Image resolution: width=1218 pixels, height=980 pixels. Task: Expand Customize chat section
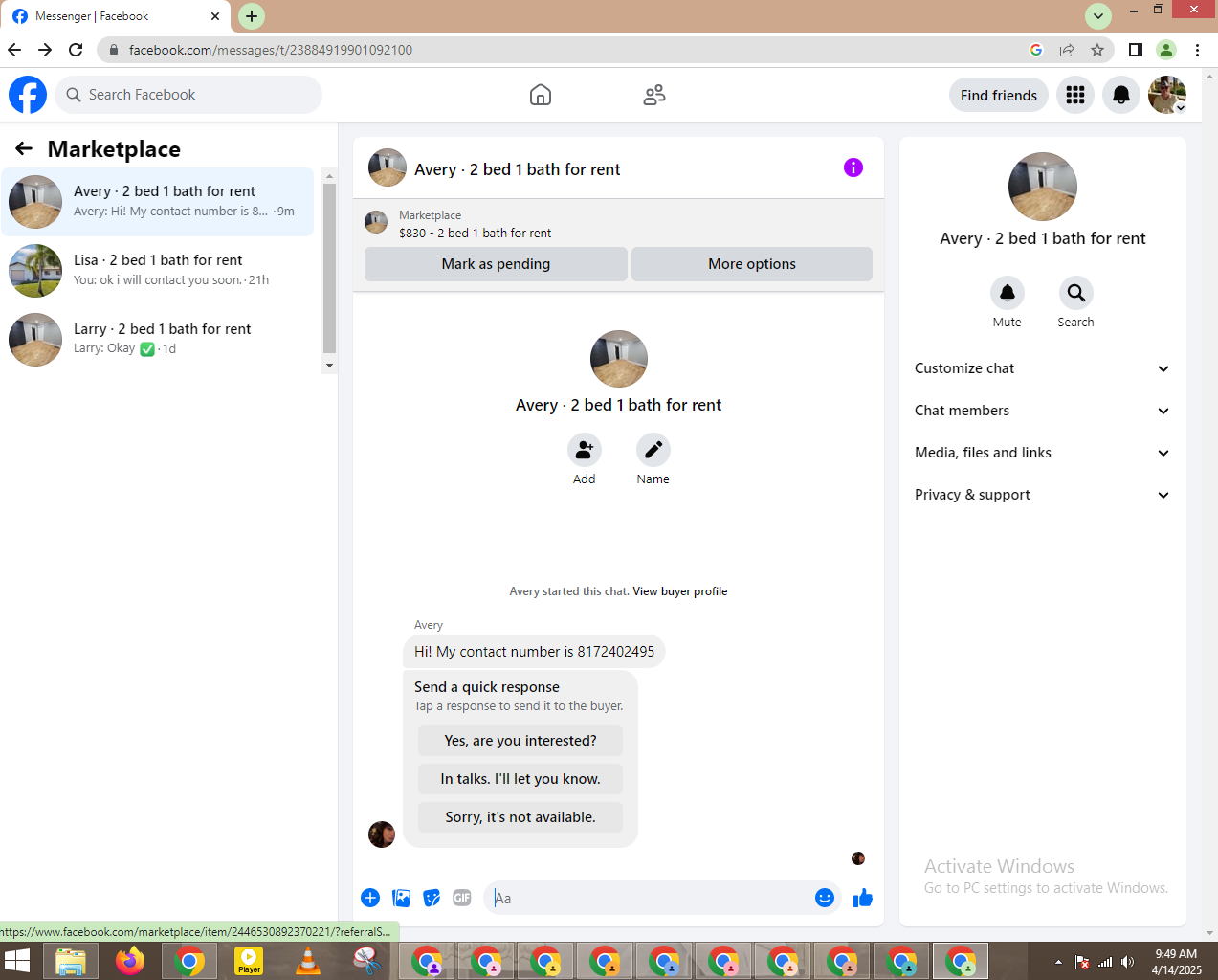point(1043,368)
